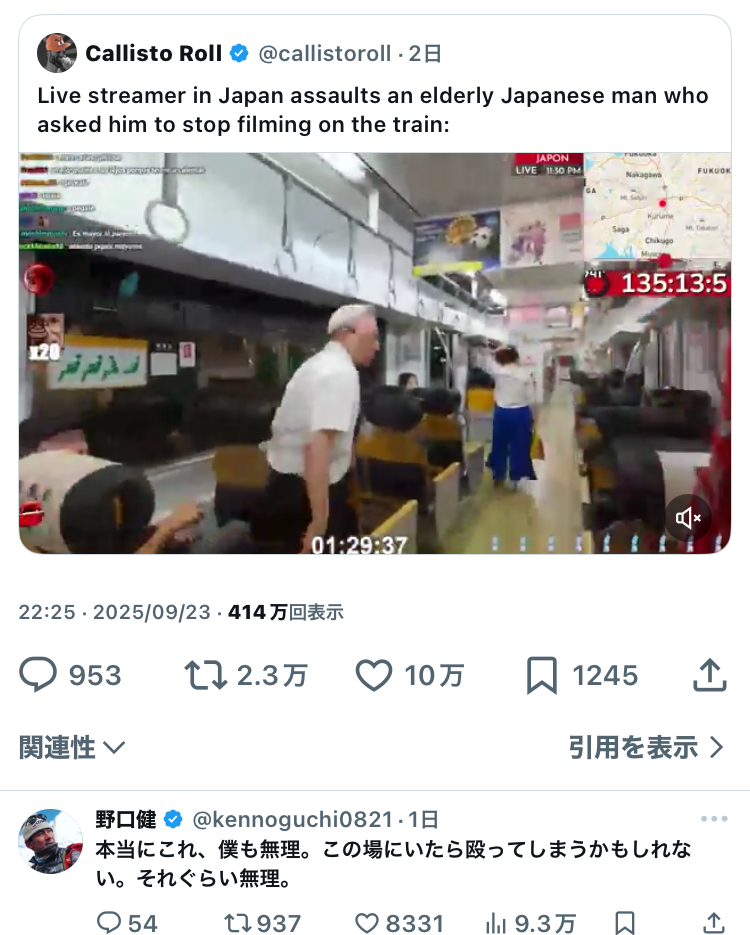Share the main post via upload icon
This screenshot has height=935, width=750.
click(709, 675)
